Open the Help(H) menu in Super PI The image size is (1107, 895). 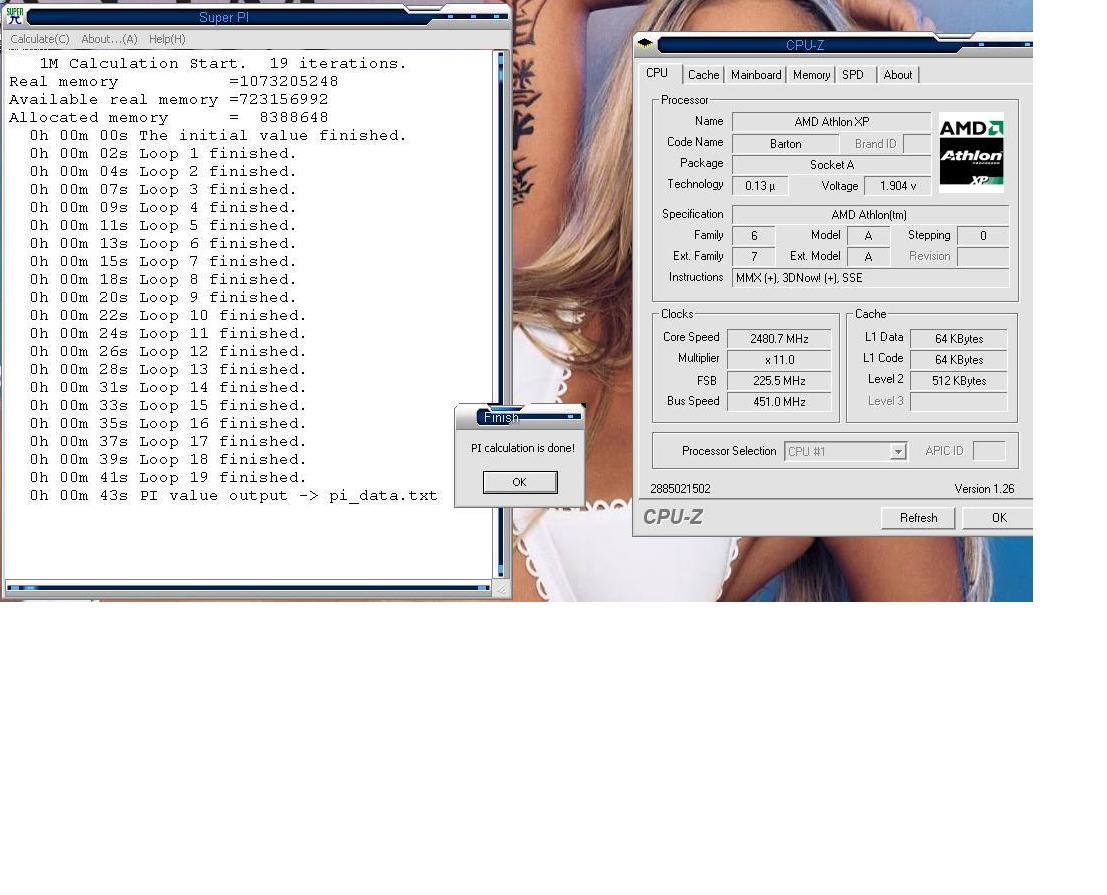[x=167, y=40]
